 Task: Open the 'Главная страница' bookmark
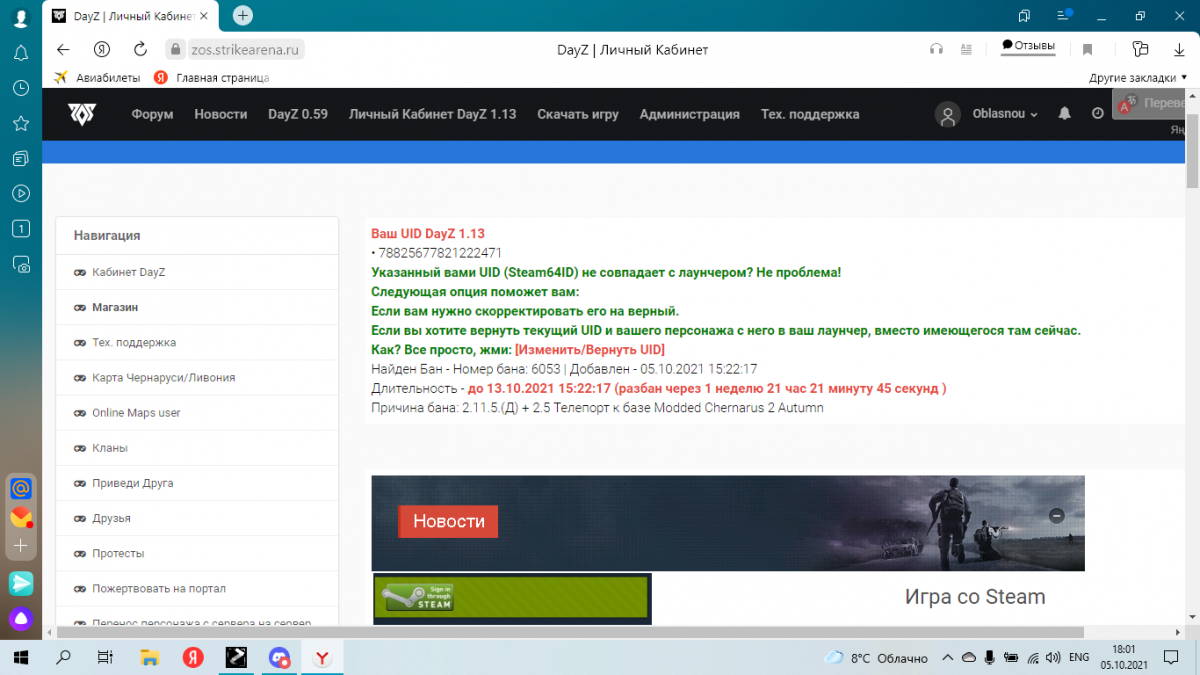[x=212, y=77]
